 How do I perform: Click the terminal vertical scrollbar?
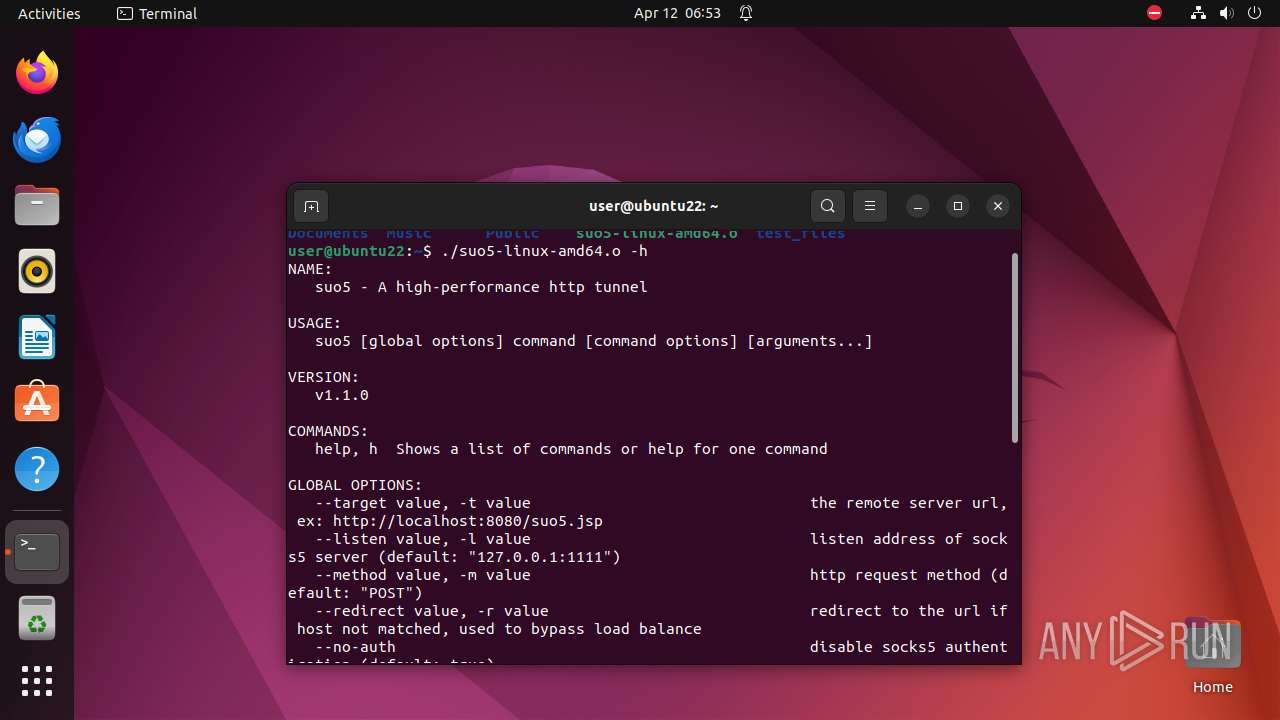(x=1015, y=347)
